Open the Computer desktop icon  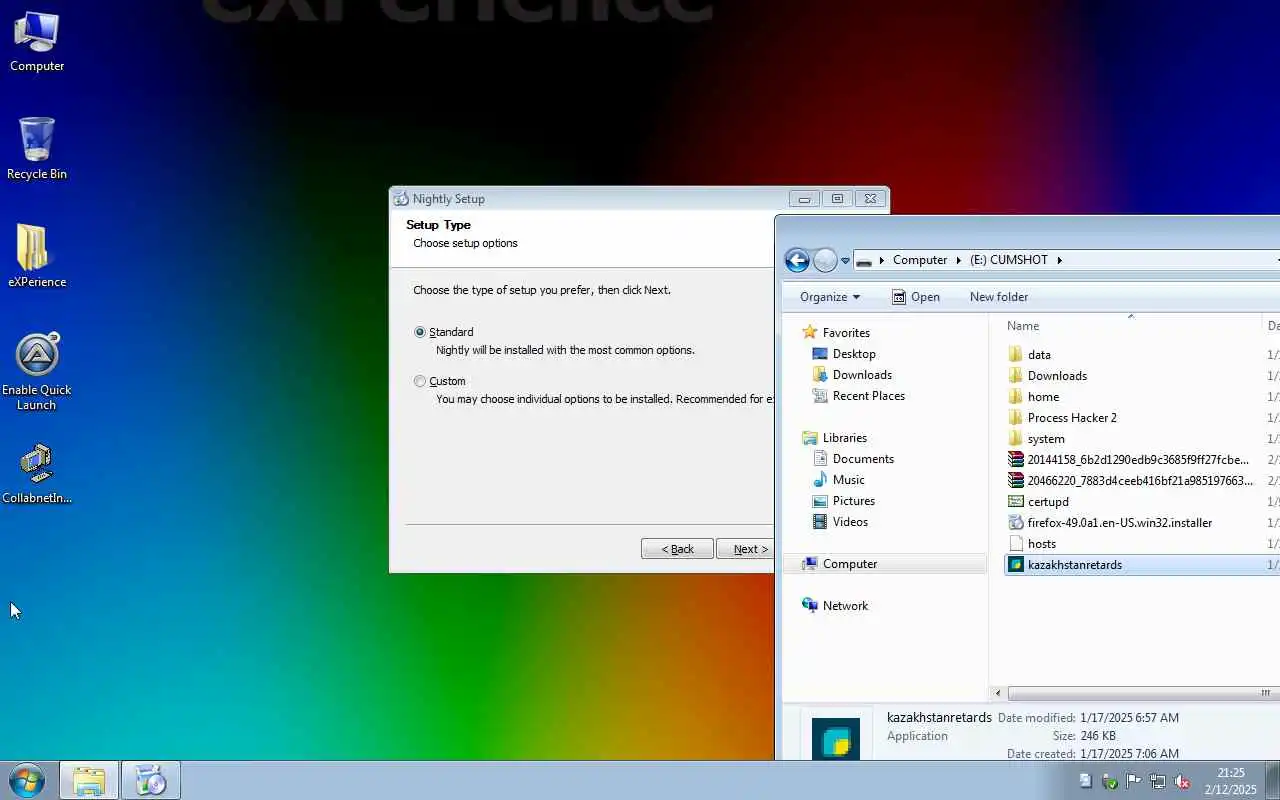pyautogui.click(x=37, y=42)
